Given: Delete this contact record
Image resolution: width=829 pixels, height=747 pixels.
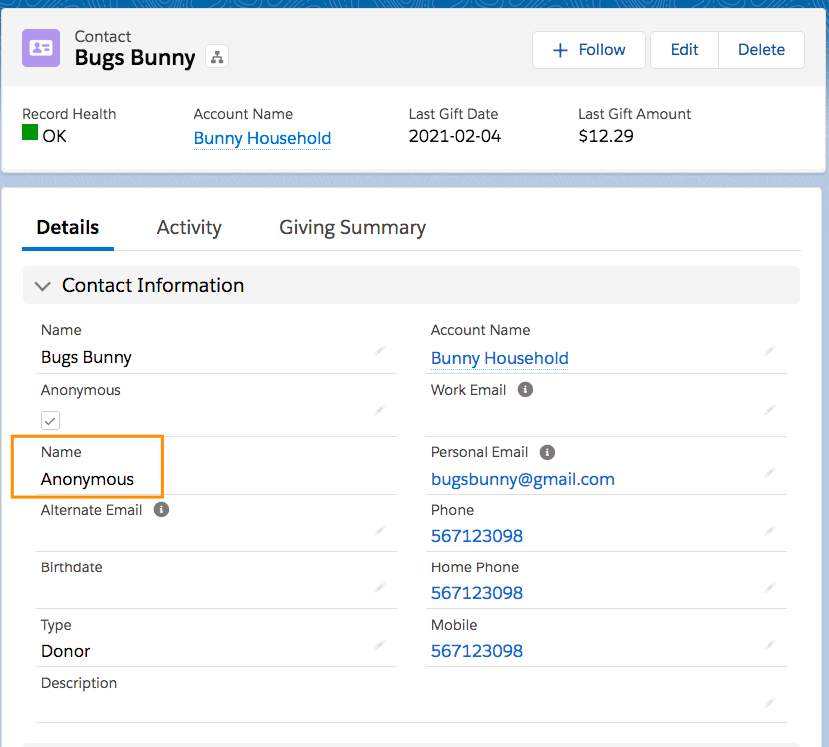Looking at the screenshot, I should tap(761, 50).
